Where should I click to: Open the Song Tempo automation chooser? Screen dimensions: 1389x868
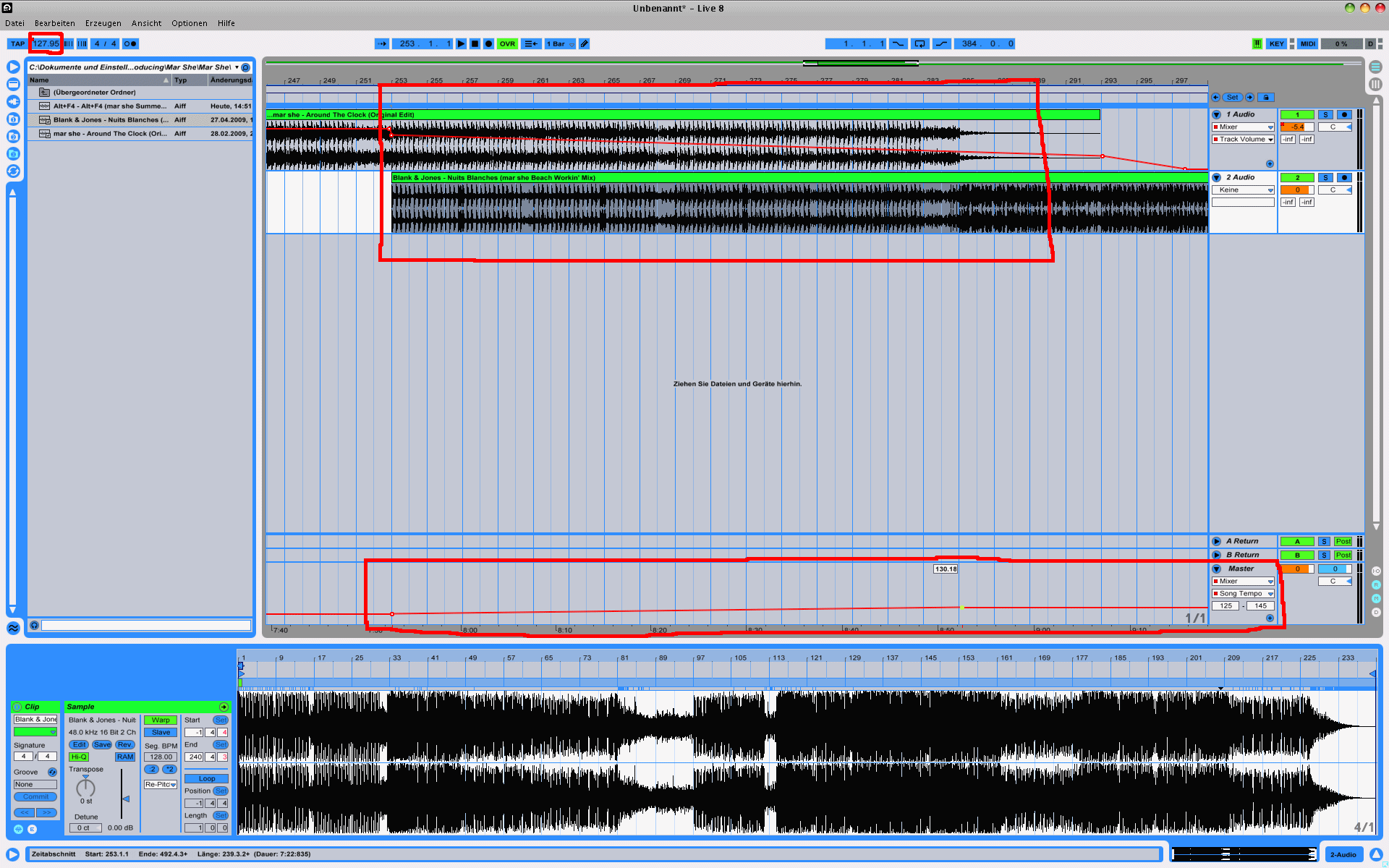pos(1243,594)
